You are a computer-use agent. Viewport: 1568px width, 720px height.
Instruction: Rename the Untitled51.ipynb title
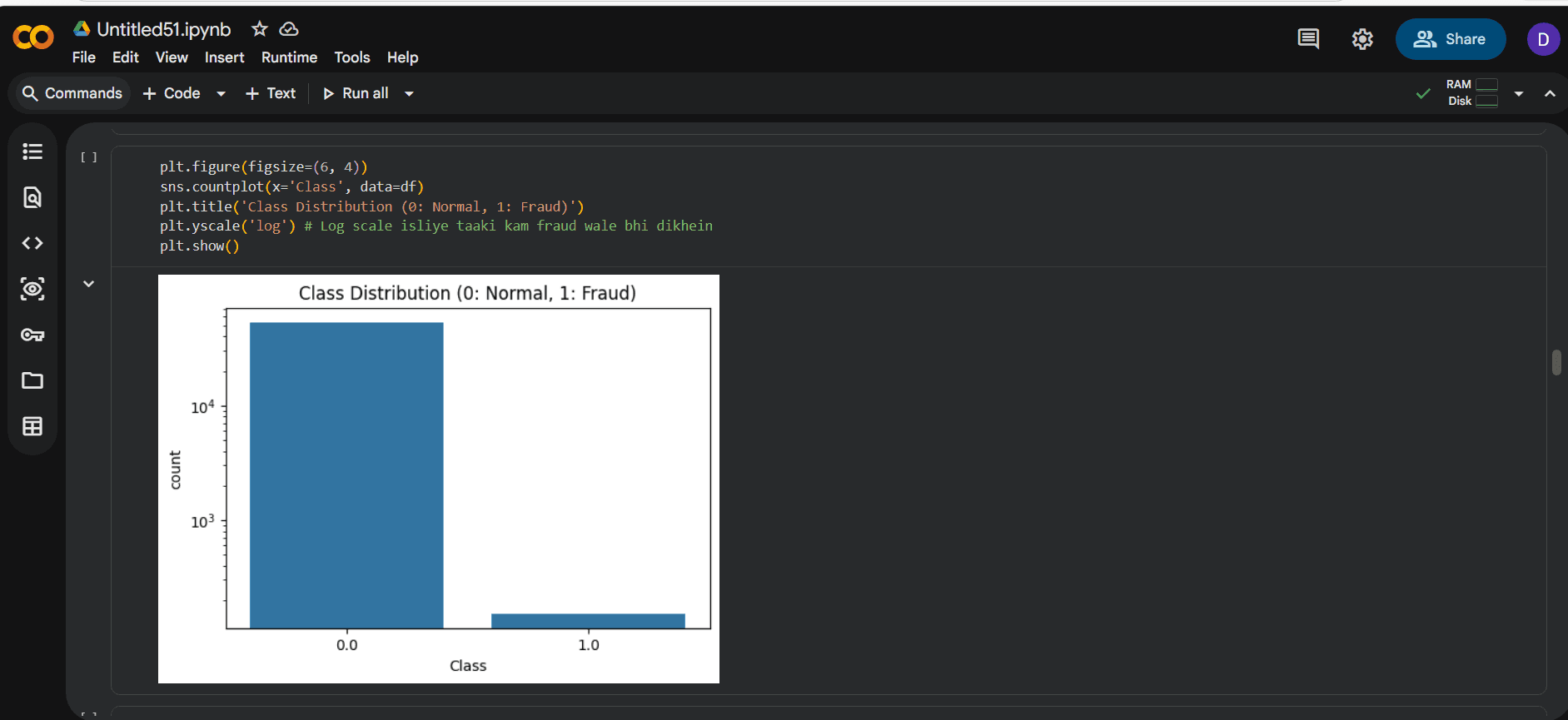164,29
